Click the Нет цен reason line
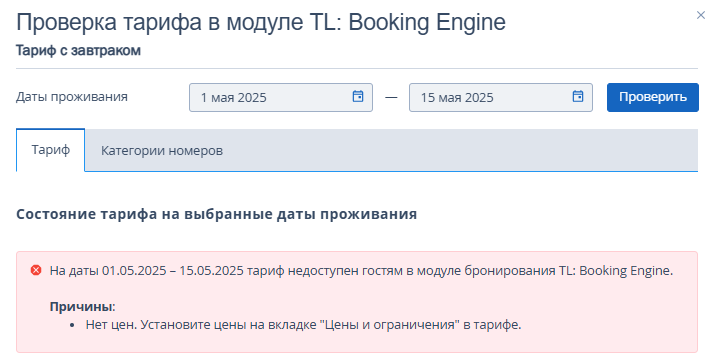715x364 pixels. click(x=303, y=325)
